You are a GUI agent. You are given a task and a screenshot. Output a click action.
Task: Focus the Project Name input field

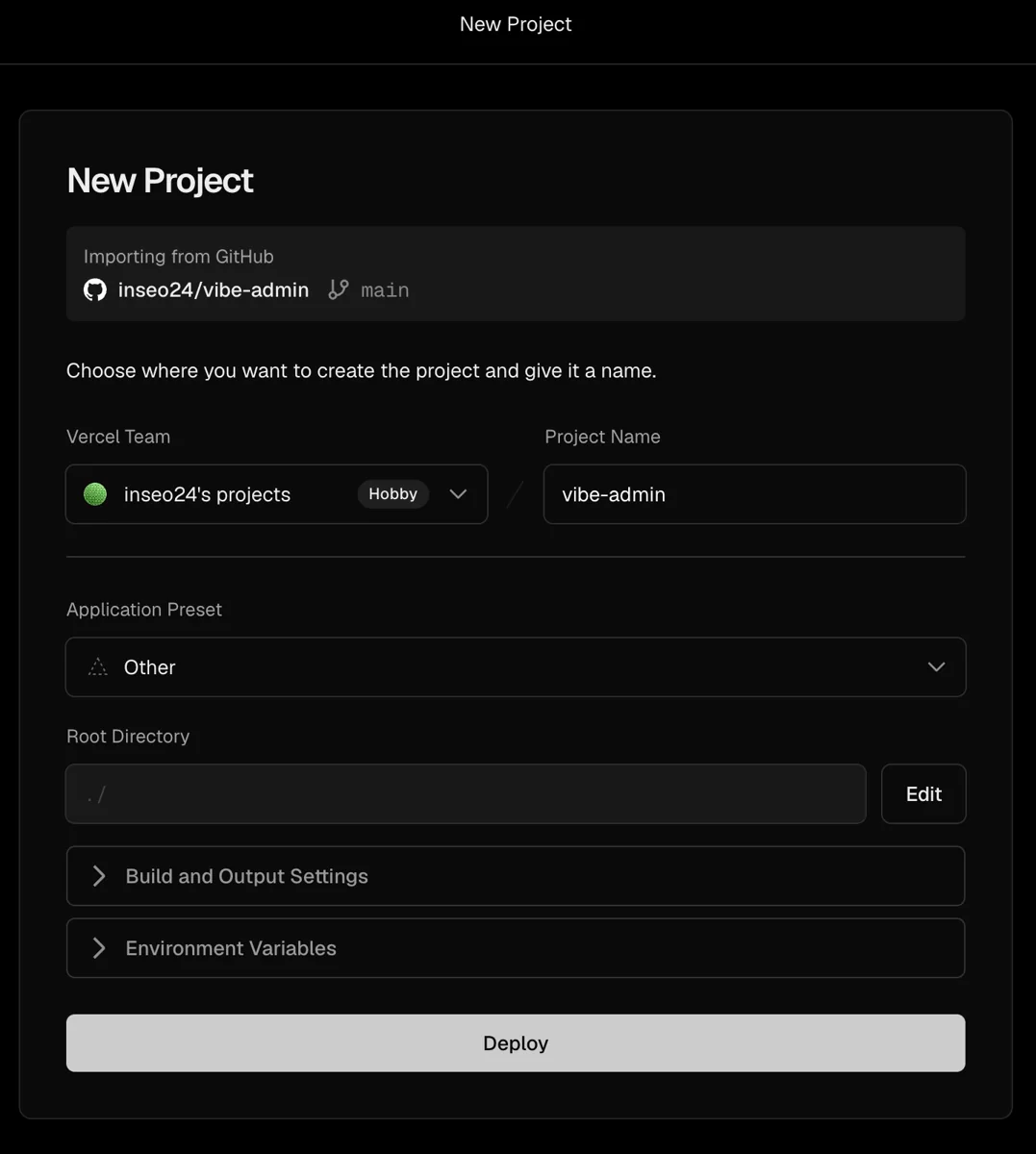754,494
